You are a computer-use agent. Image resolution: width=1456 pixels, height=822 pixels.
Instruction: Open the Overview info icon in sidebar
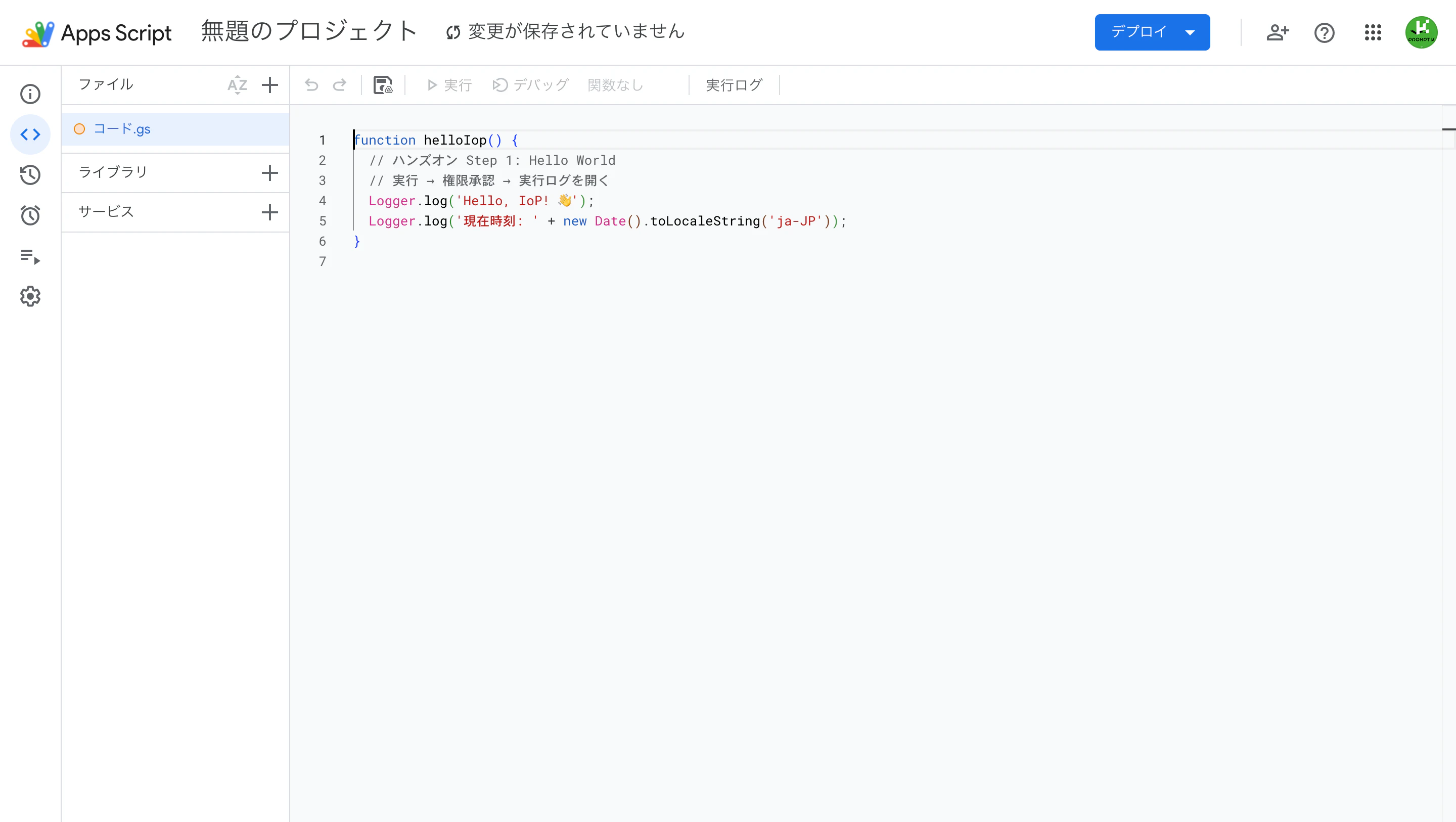point(30,94)
